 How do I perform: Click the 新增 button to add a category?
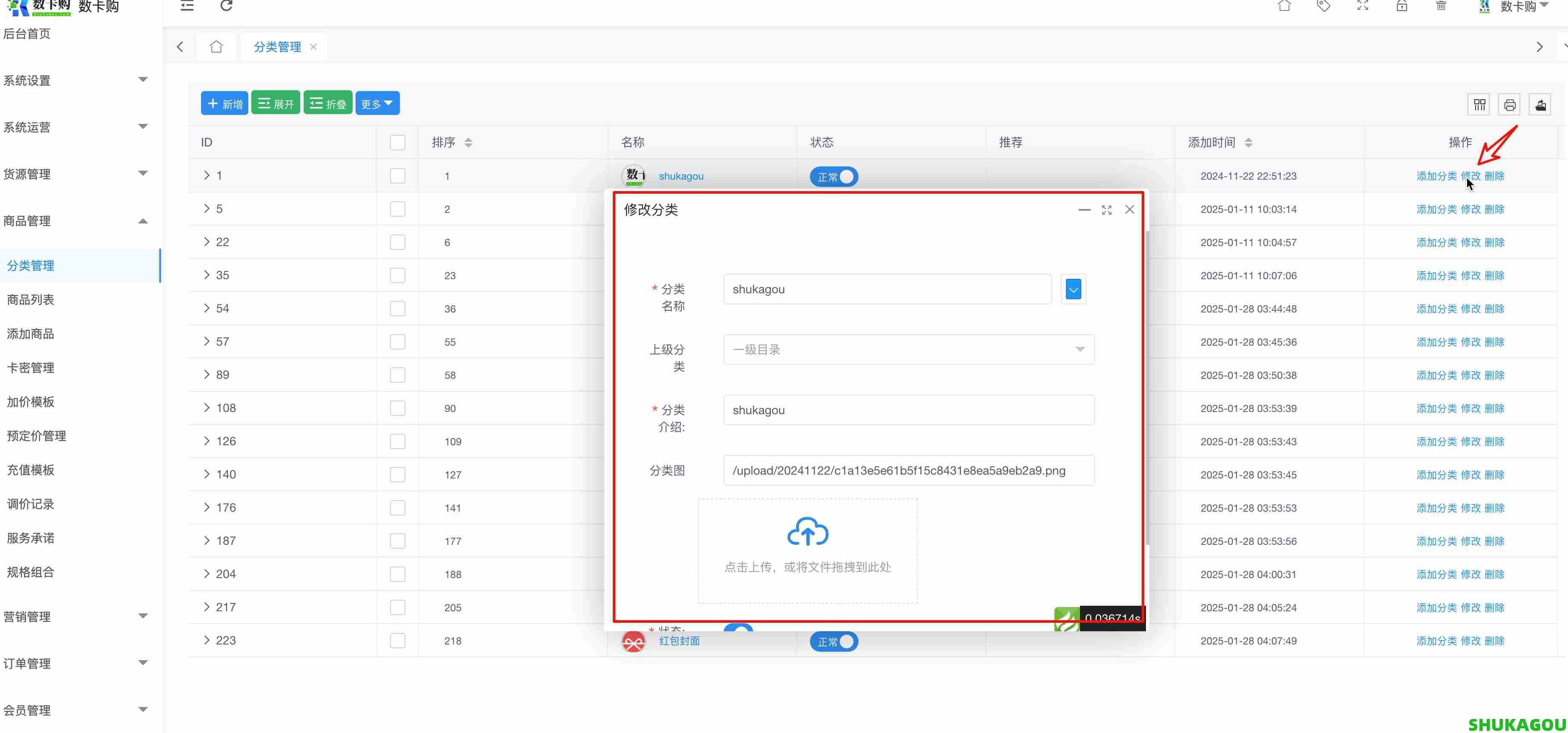pos(224,103)
